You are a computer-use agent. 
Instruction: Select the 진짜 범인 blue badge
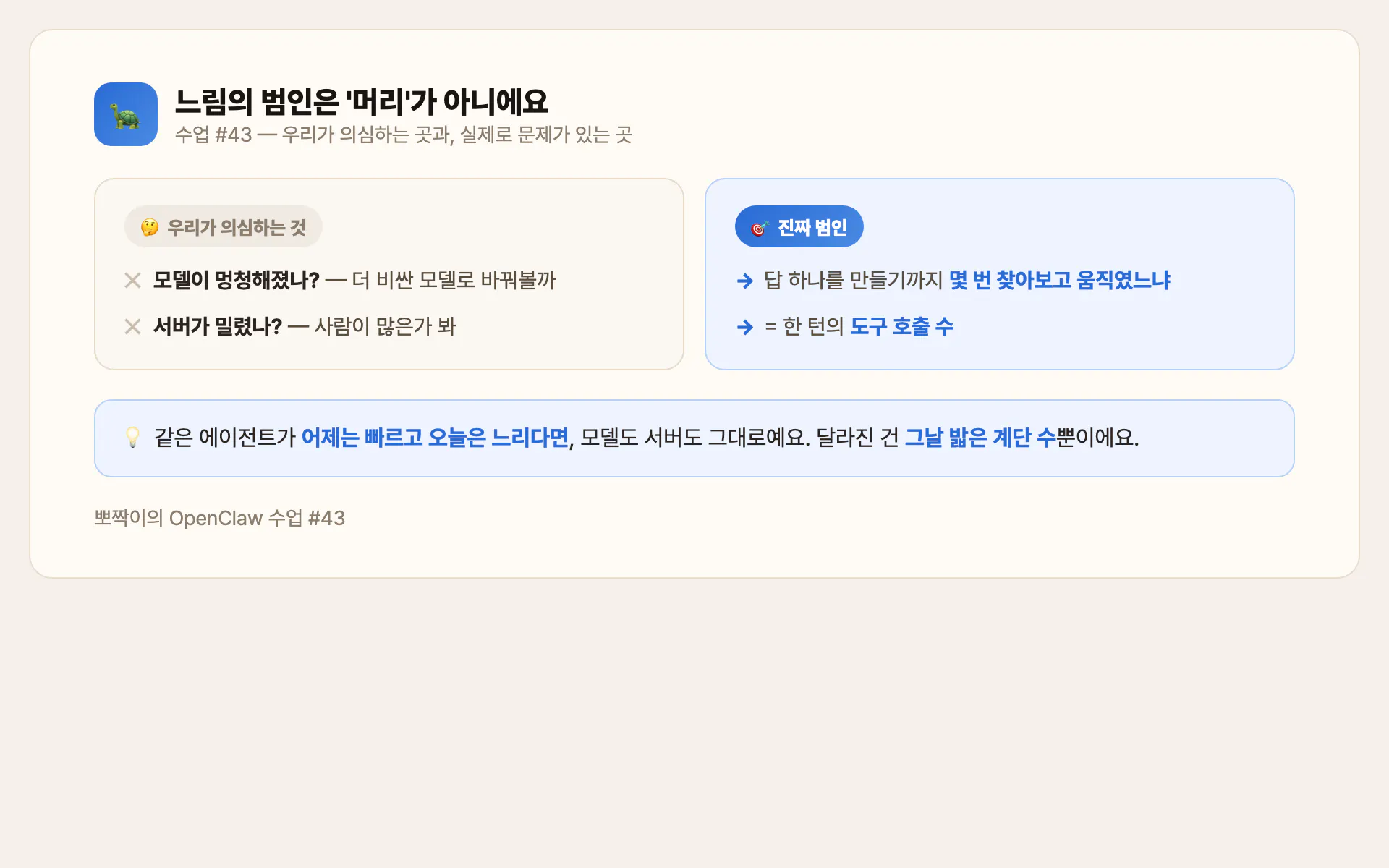[799, 227]
